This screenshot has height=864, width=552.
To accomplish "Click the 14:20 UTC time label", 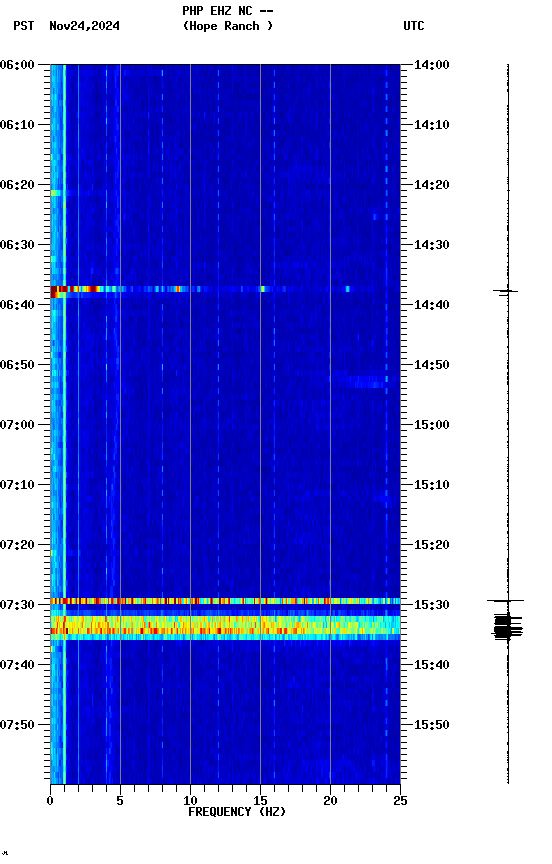I will tap(432, 185).
